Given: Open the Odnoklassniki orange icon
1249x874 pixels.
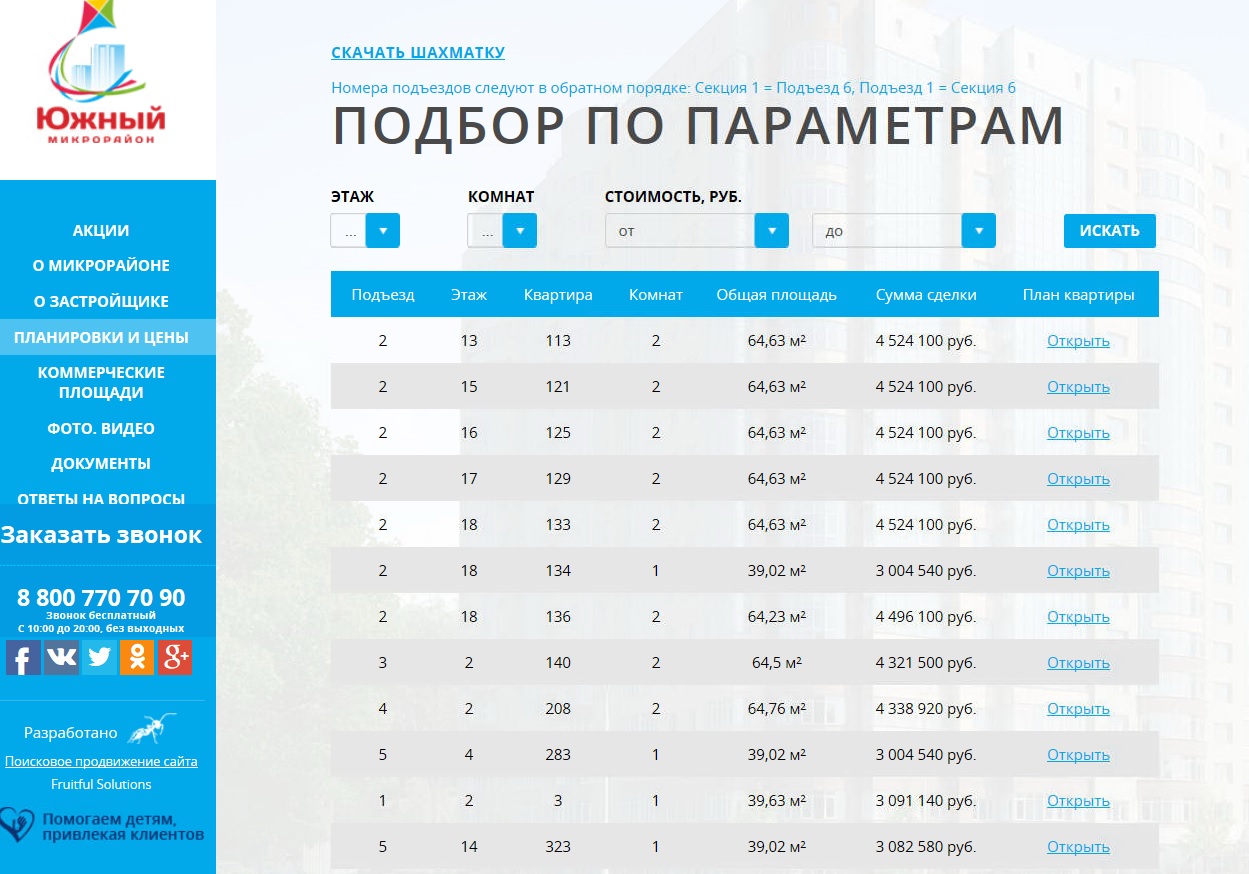Looking at the screenshot, I should 137,657.
